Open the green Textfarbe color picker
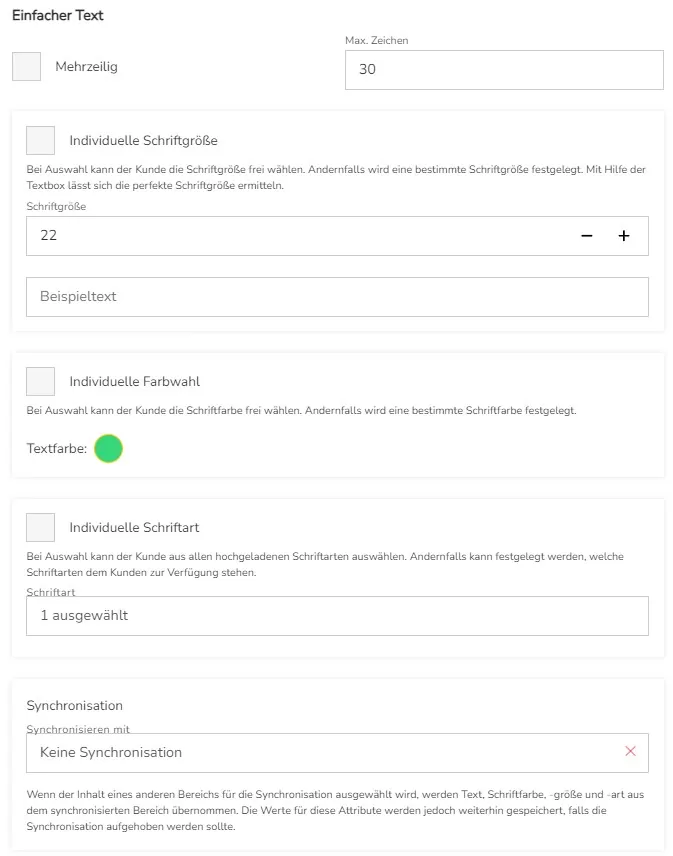This screenshot has height=856, width=673. 108,449
